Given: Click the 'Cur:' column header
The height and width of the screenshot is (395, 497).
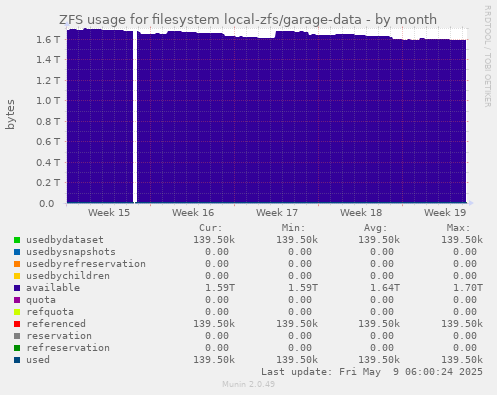Looking at the screenshot, I should coord(211,228).
